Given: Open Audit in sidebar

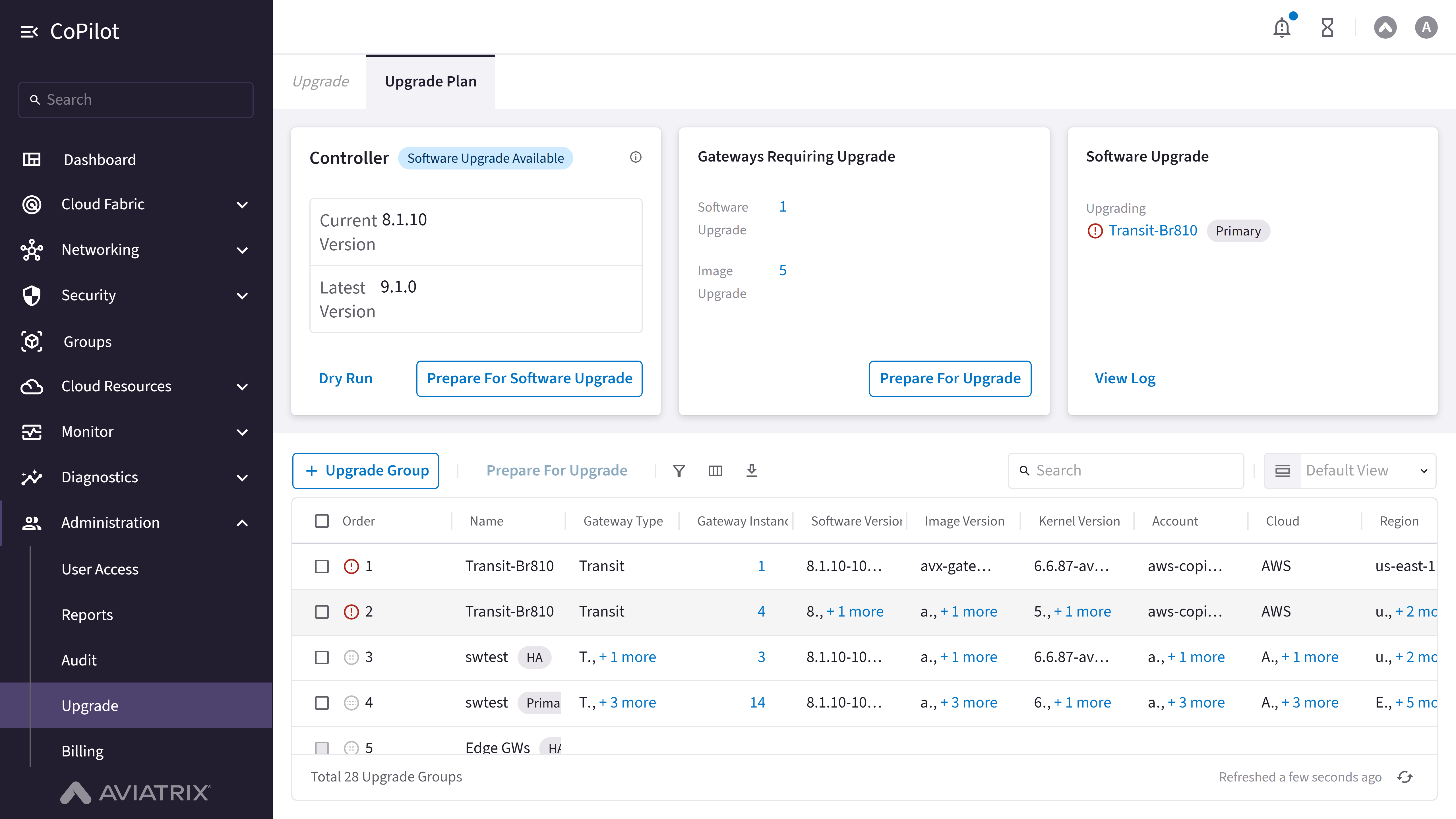Looking at the screenshot, I should (78, 660).
